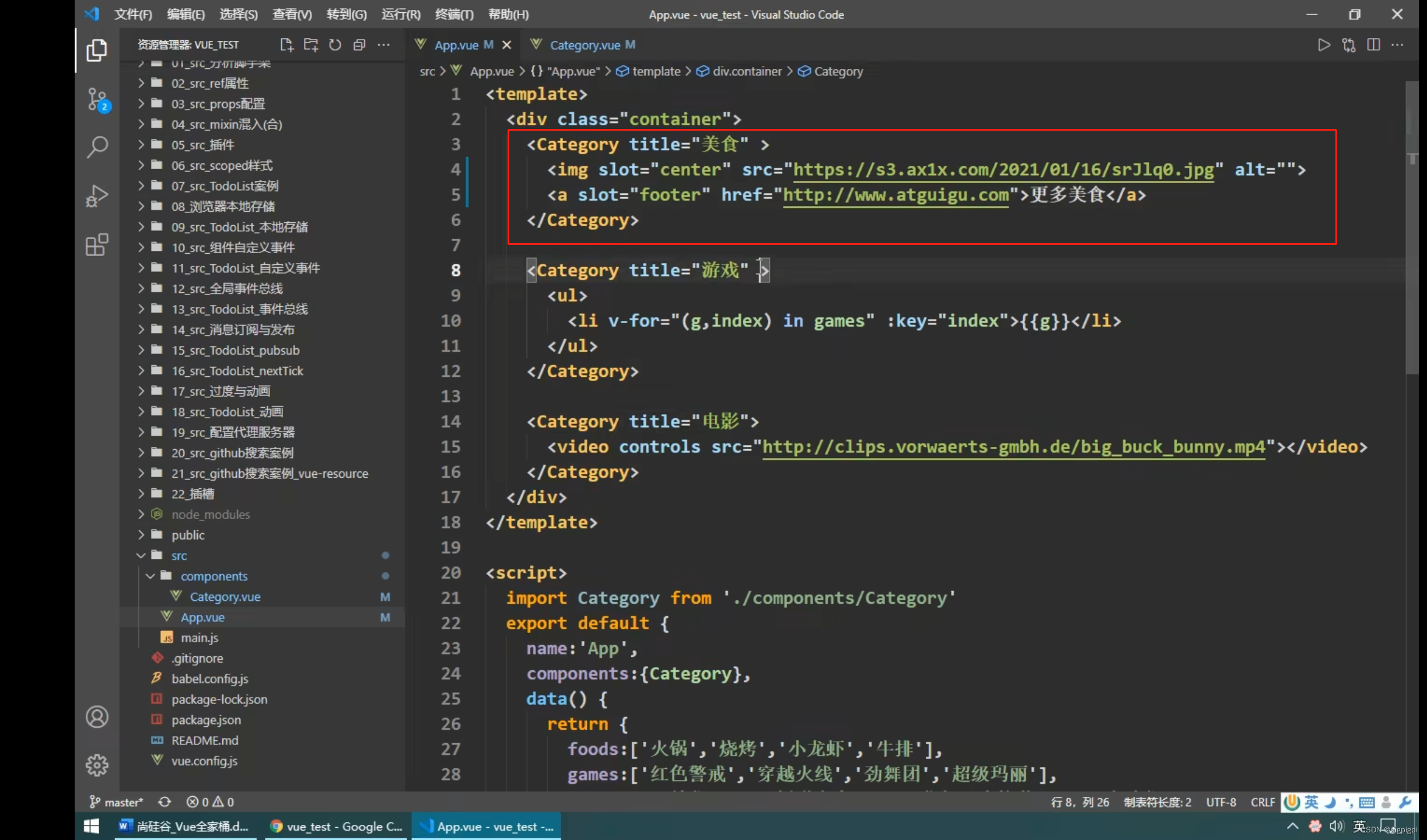
Task: Open vue.config.js in the file tree
Action: 263,761
